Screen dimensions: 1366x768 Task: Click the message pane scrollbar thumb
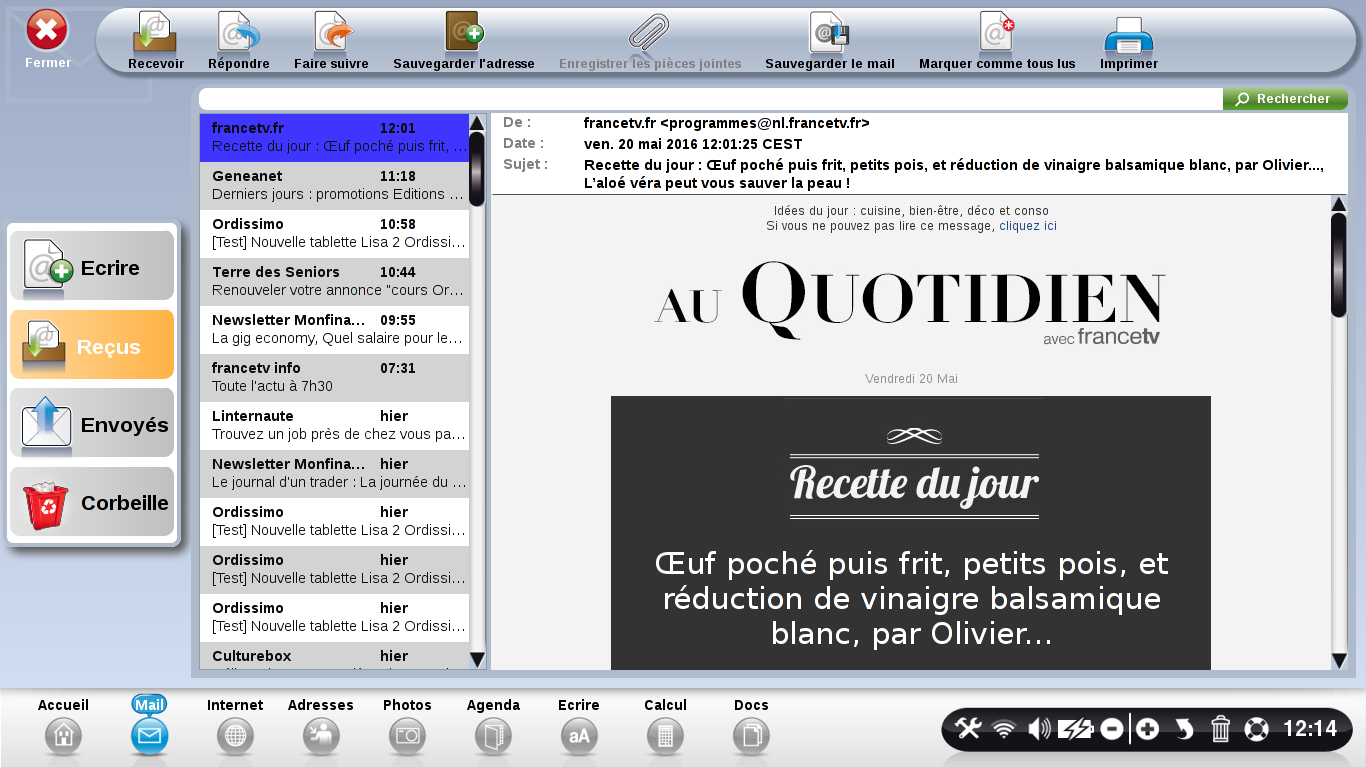tap(1339, 265)
